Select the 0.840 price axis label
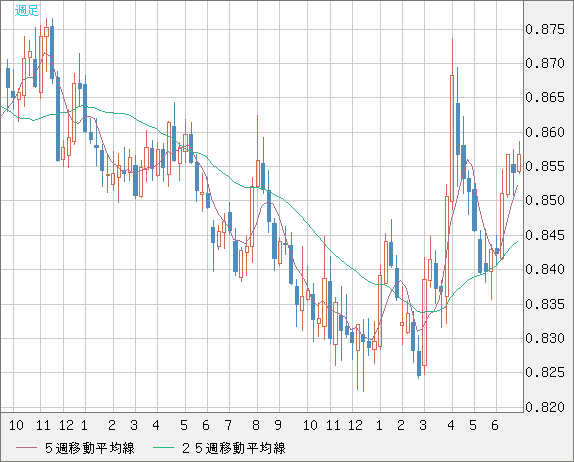Viewport: 574px width, 462px height. 545,269
